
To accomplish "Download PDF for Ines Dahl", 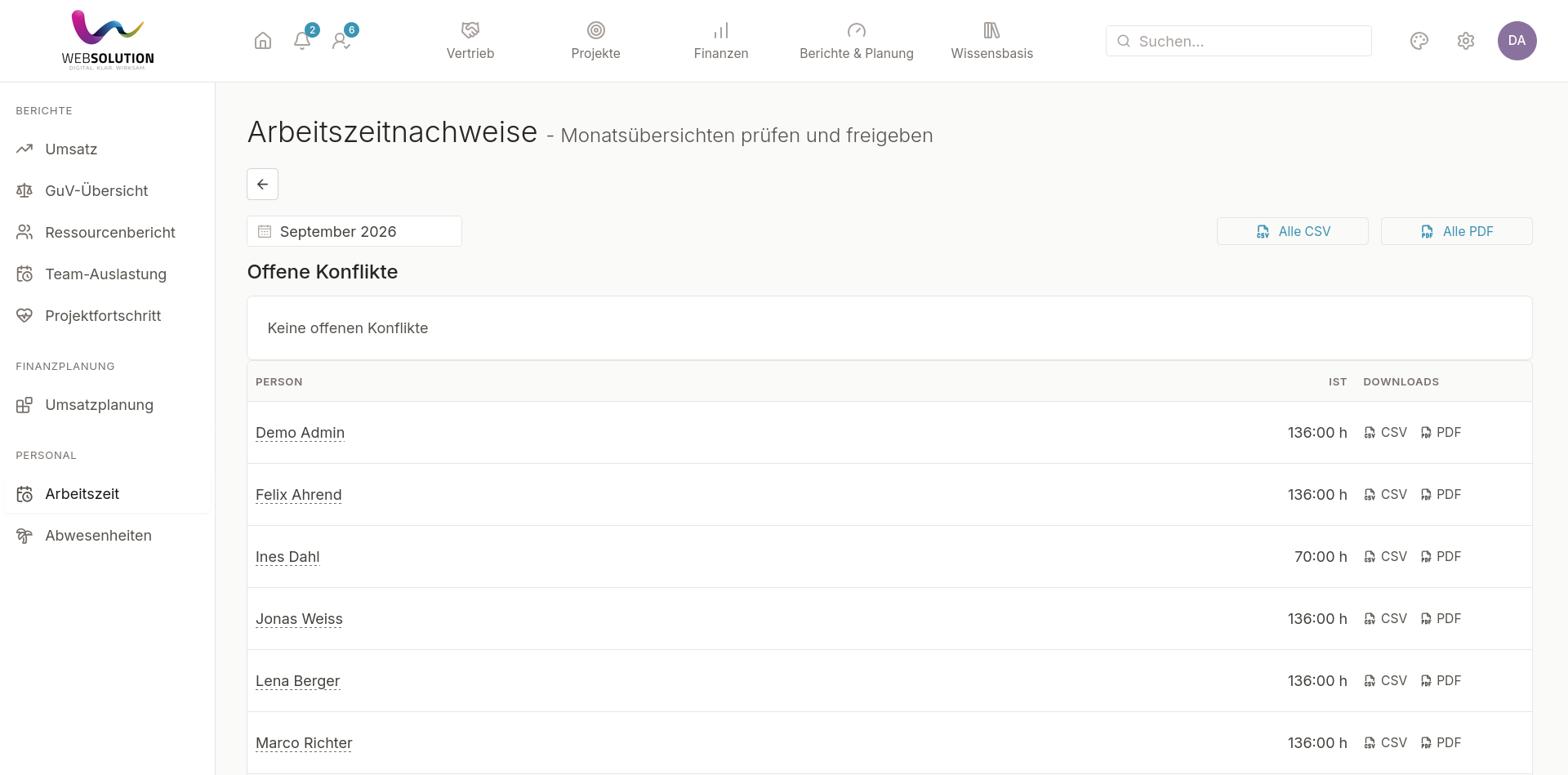I will point(1441,557).
